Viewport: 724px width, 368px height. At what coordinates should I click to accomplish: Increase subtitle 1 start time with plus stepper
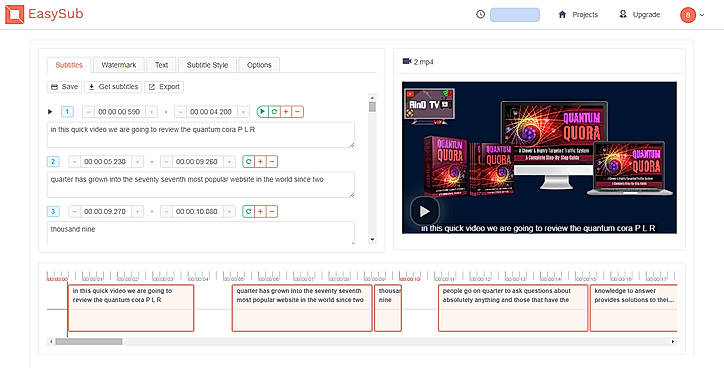151,112
